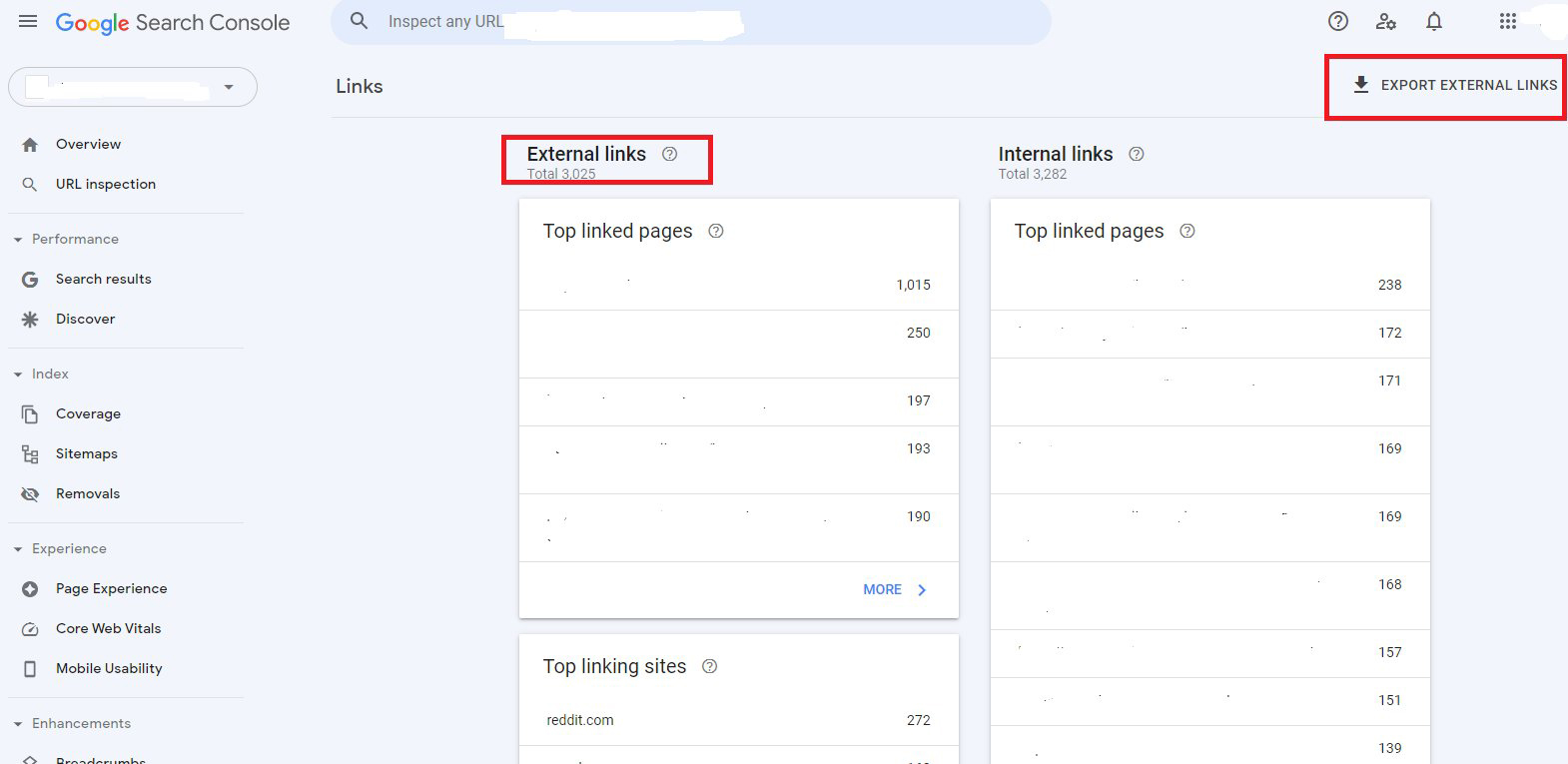Click help icon next to External links
Image resolution: width=1568 pixels, height=764 pixels.
point(670,154)
